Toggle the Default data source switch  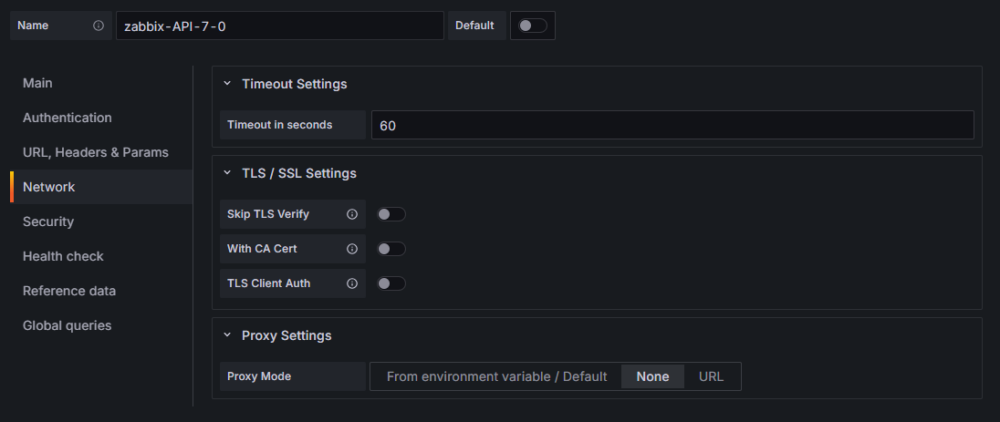pyautogui.click(x=532, y=26)
